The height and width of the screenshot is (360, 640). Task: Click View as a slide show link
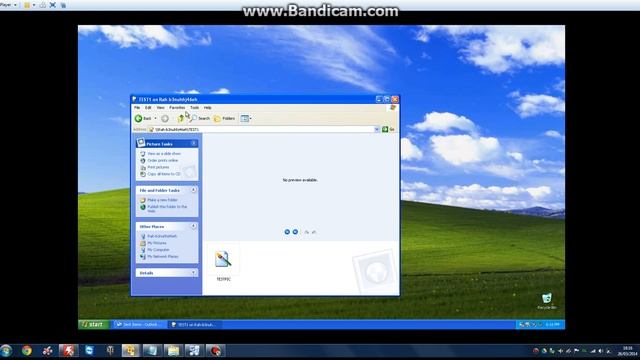click(x=164, y=153)
